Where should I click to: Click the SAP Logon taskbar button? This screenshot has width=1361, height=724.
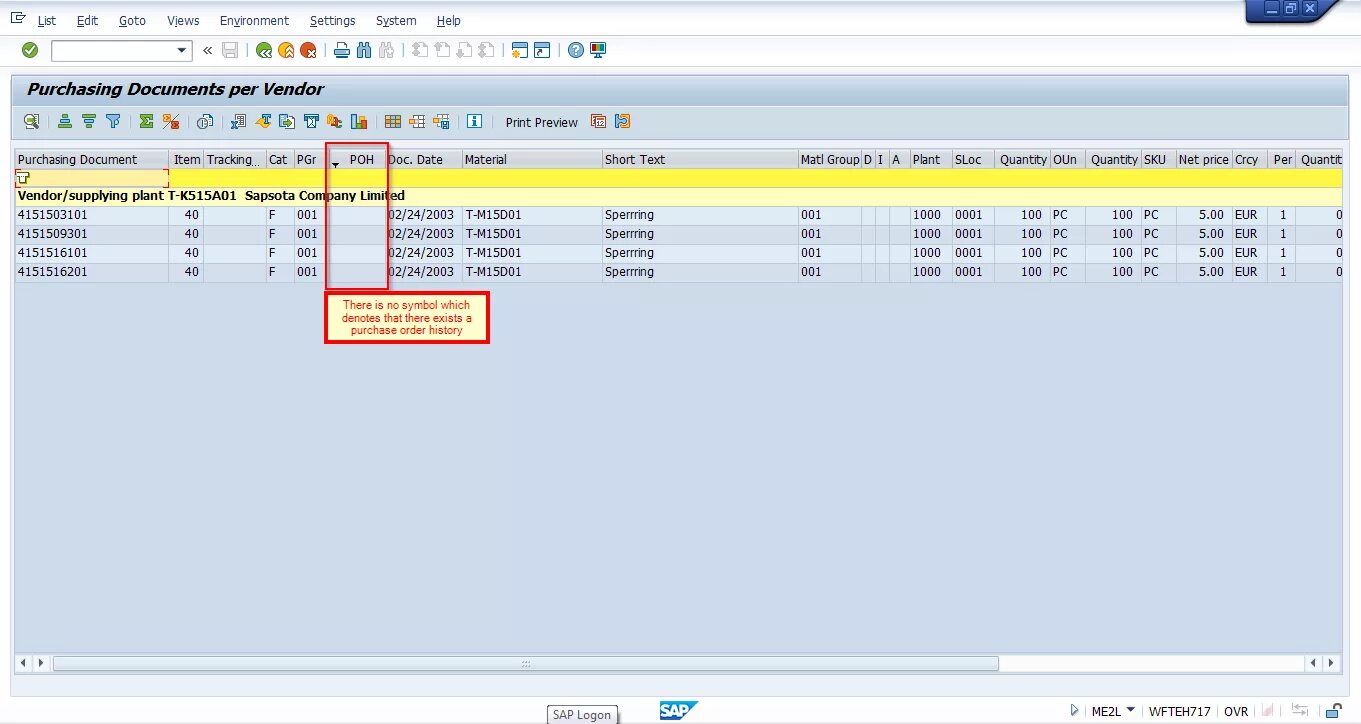[582, 715]
